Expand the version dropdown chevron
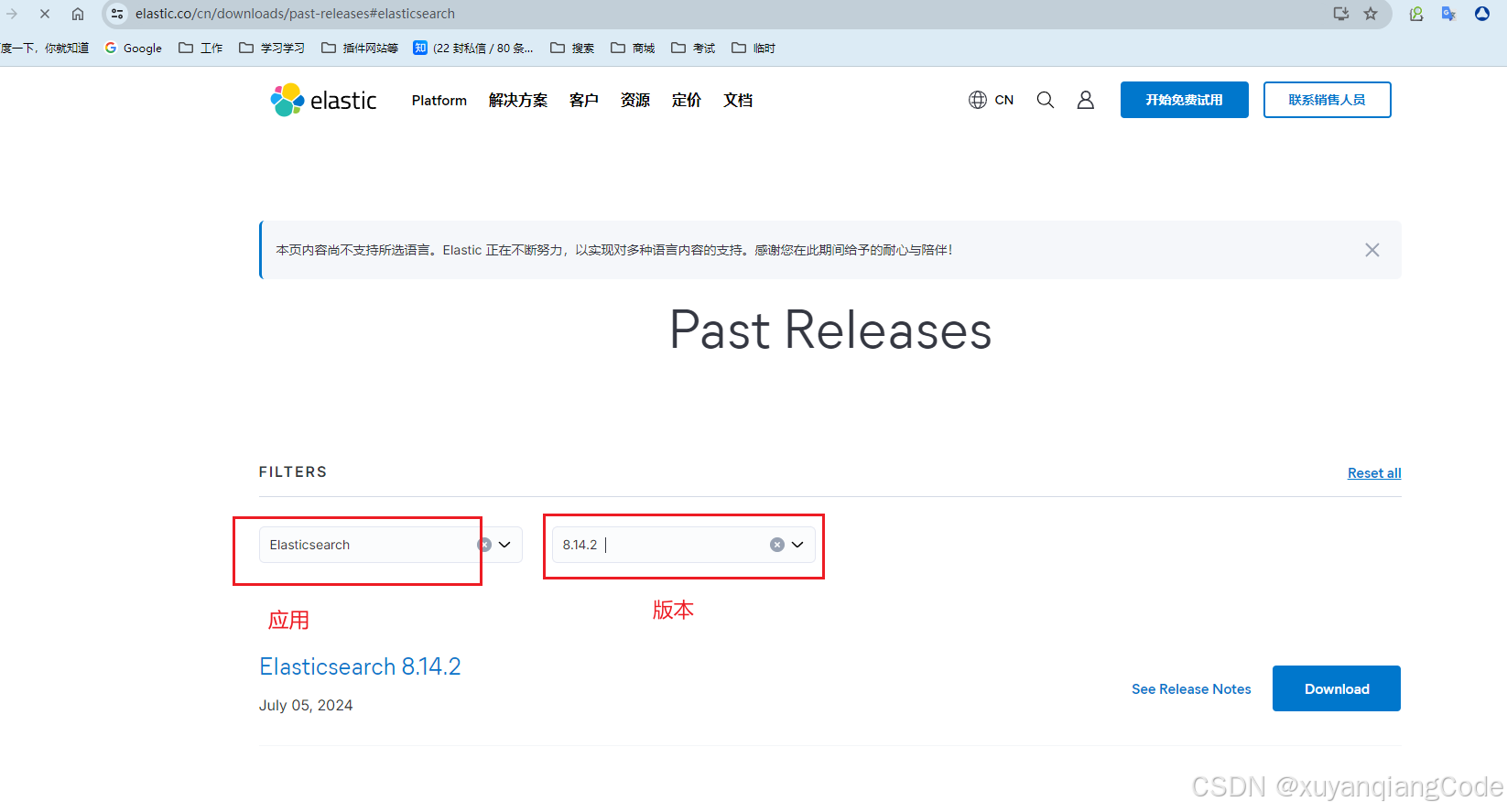The width and height of the screenshot is (1507, 812). [797, 545]
